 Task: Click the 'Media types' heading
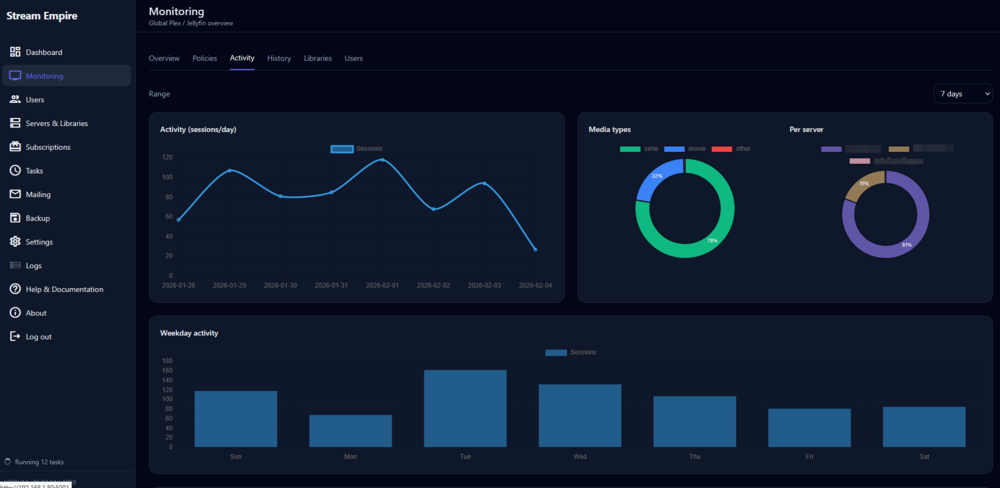610,129
